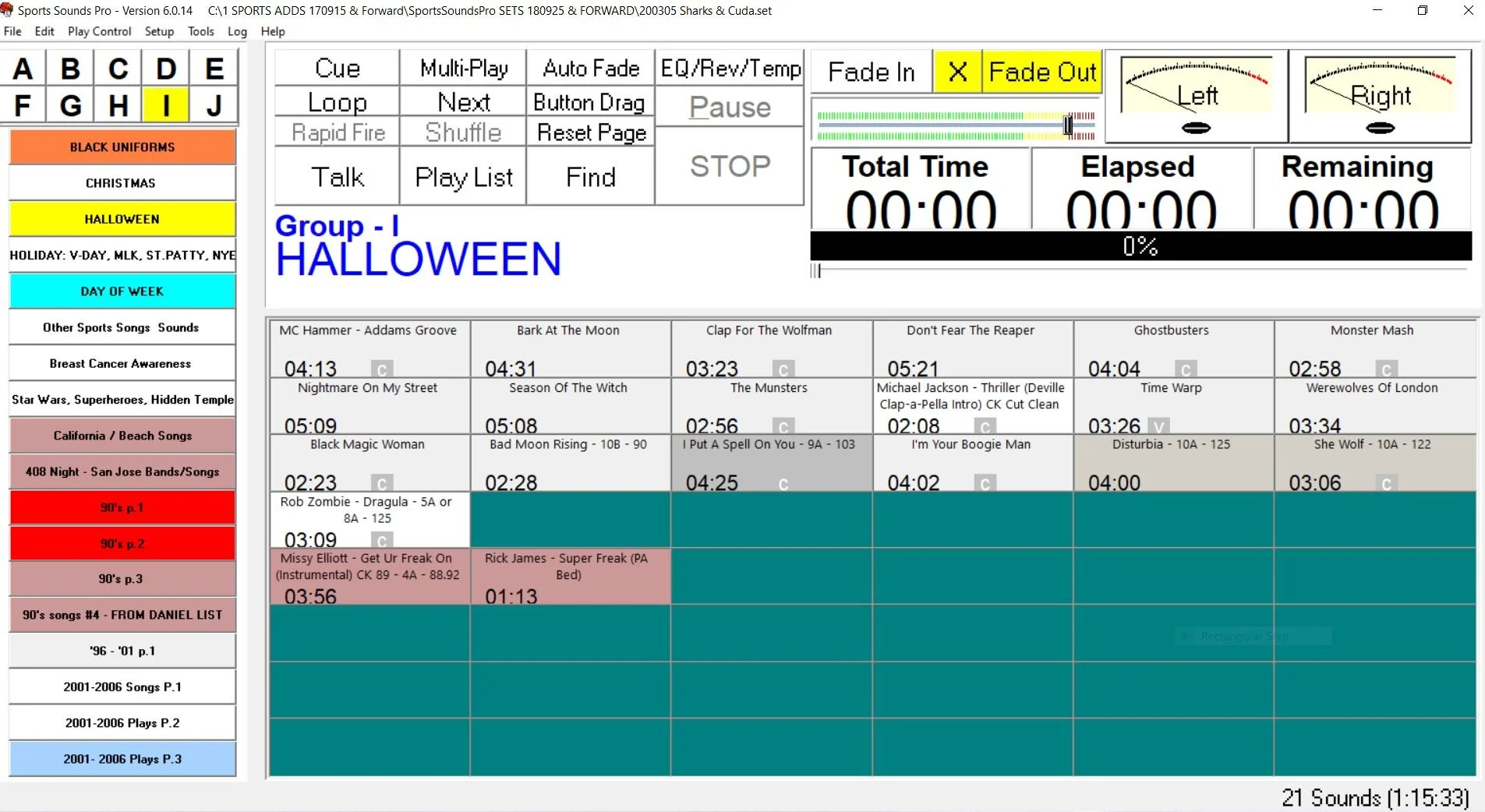Viewport: 1485px width, 812px height.
Task: Switch to group H
Action: (x=118, y=104)
